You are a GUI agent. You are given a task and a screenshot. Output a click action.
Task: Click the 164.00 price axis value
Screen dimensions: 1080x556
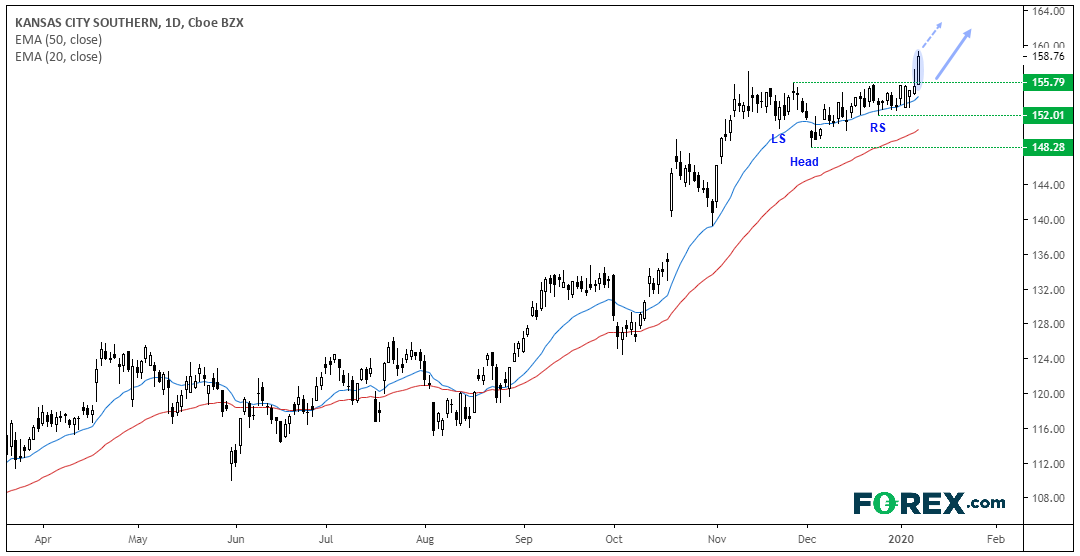tap(1048, 11)
